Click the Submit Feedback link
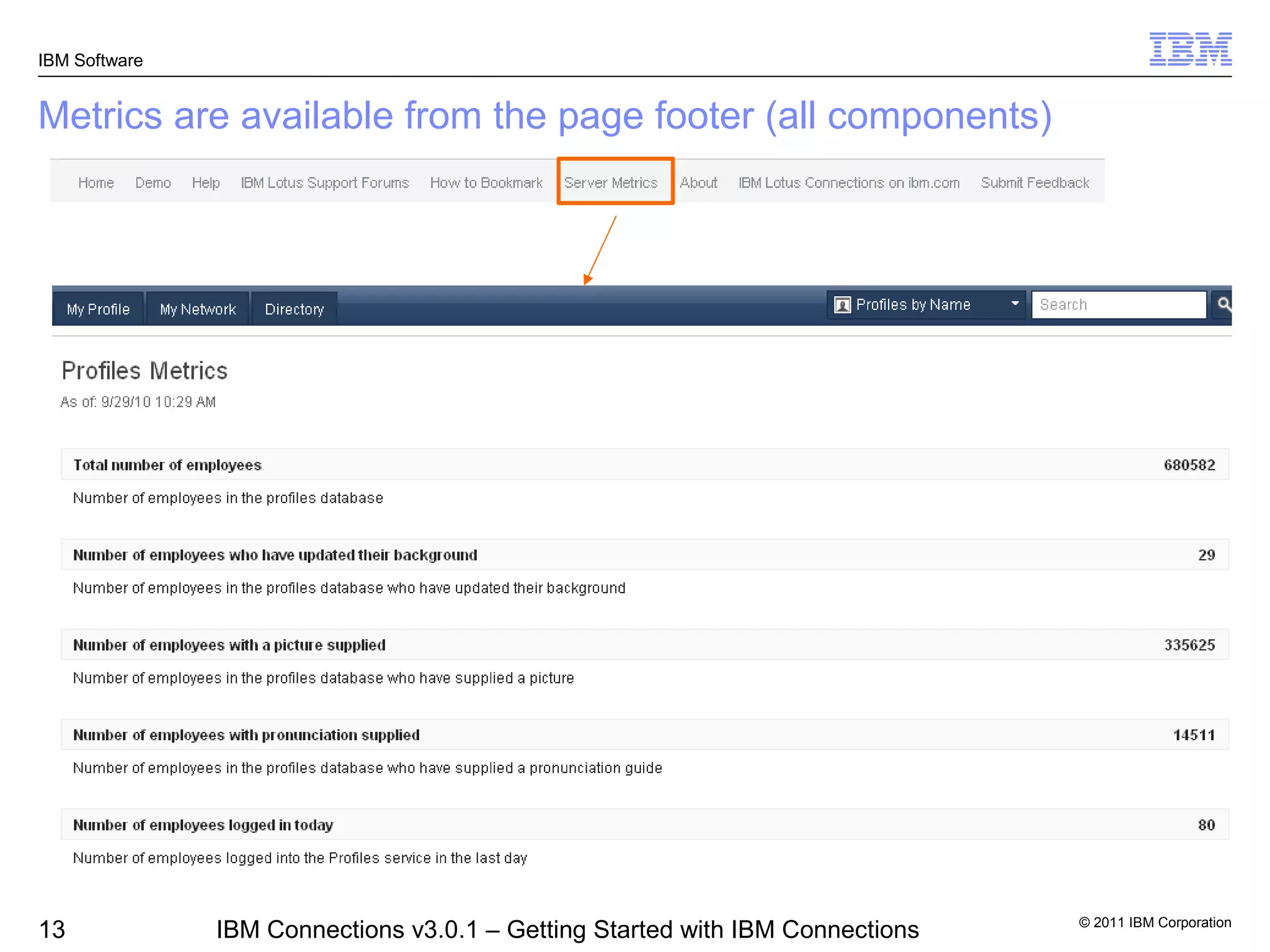The width and height of the screenshot is (1270, 952). point(1035,183)
